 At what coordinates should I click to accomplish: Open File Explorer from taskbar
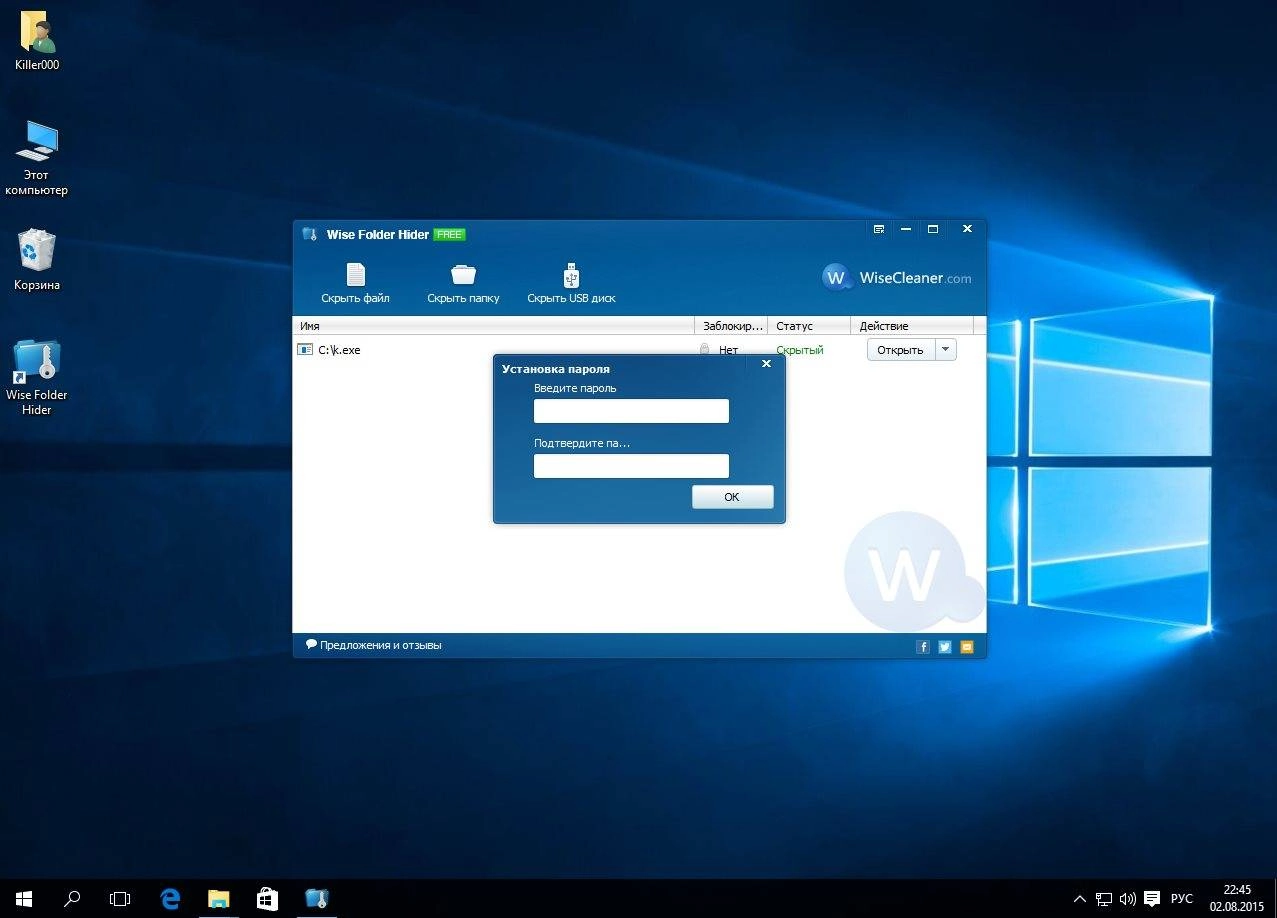(x=218, y=899)
